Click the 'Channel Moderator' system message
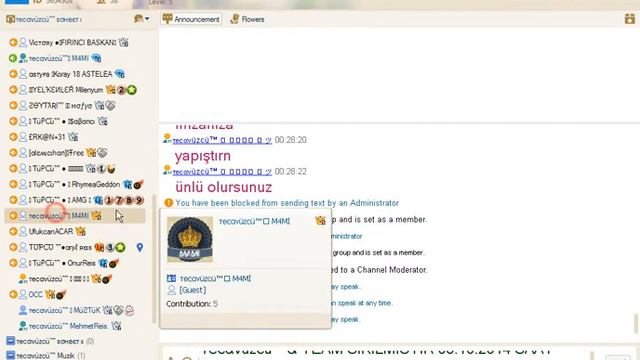 tap(379, 270)
